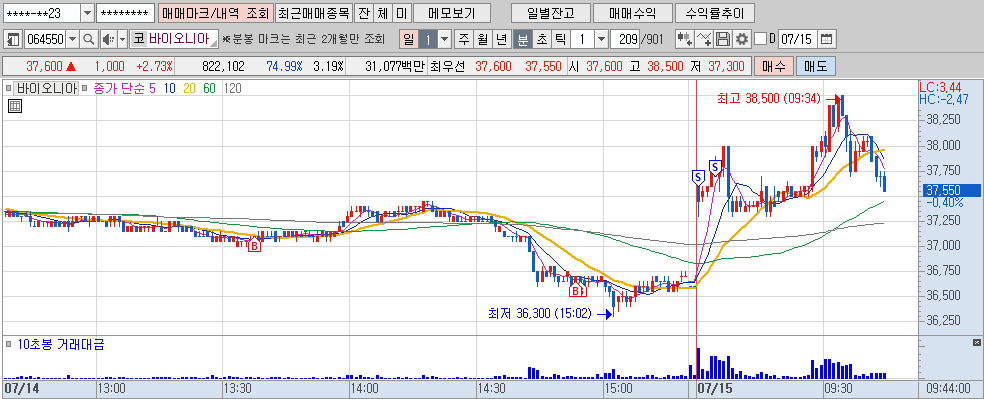Viewport: 984px width, 399px height.
Task: Close the volume panel with X icon
Action: pos(976,342)
